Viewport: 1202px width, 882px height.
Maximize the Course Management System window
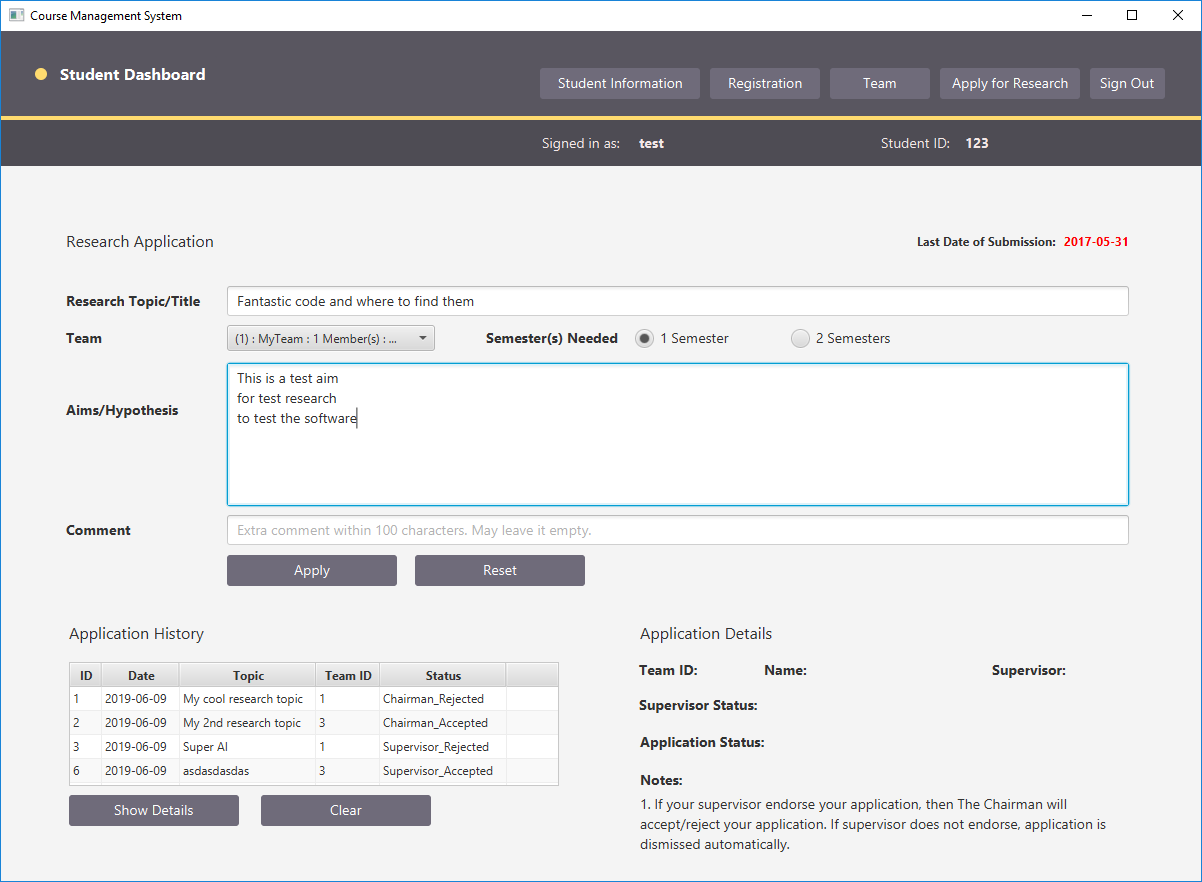click(1132, 15)
